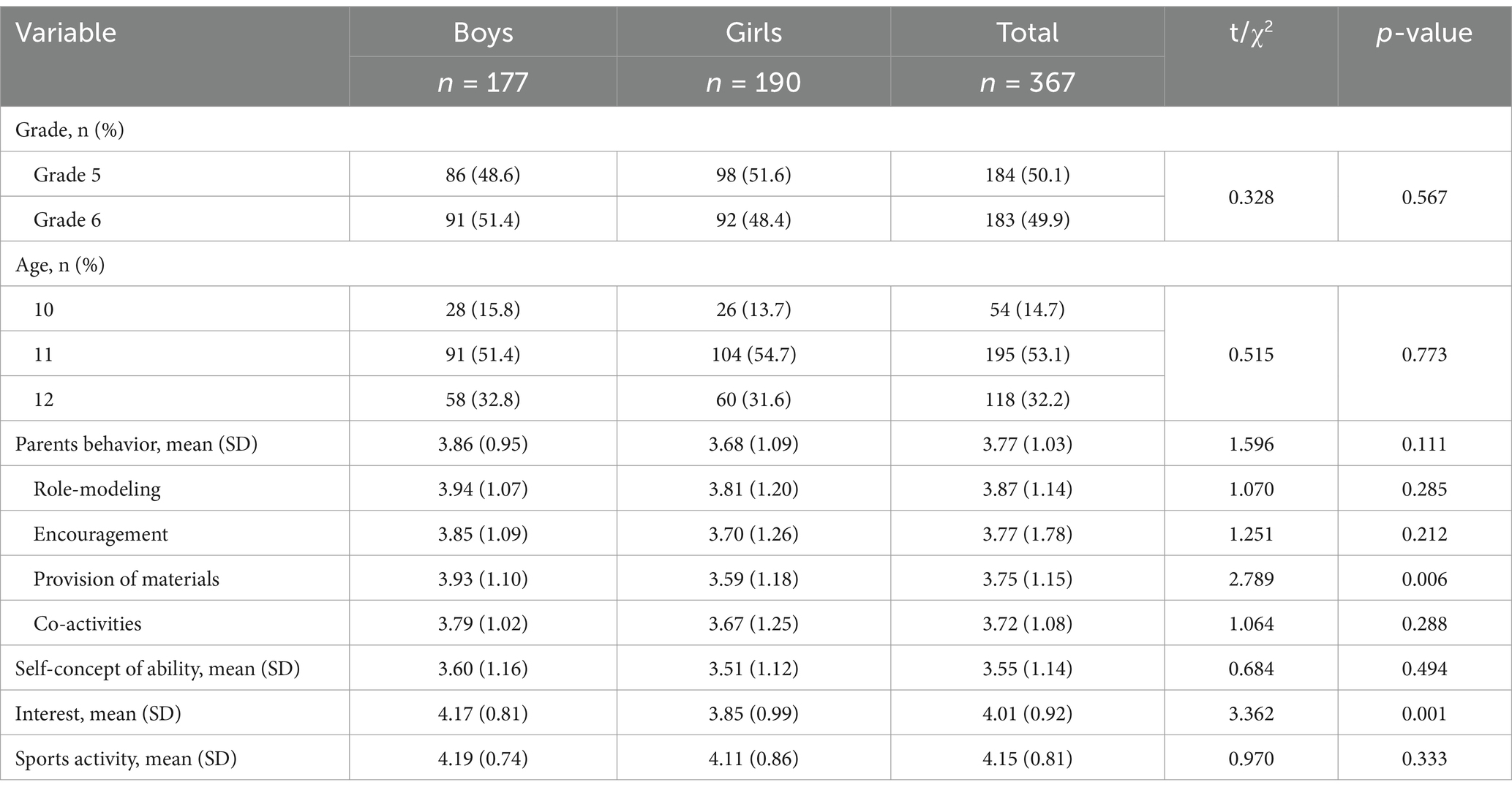Image resolution: width=1512 pixels, height=793 pixels.
Task: Select the Parents behavior row label
Action: 137,445
